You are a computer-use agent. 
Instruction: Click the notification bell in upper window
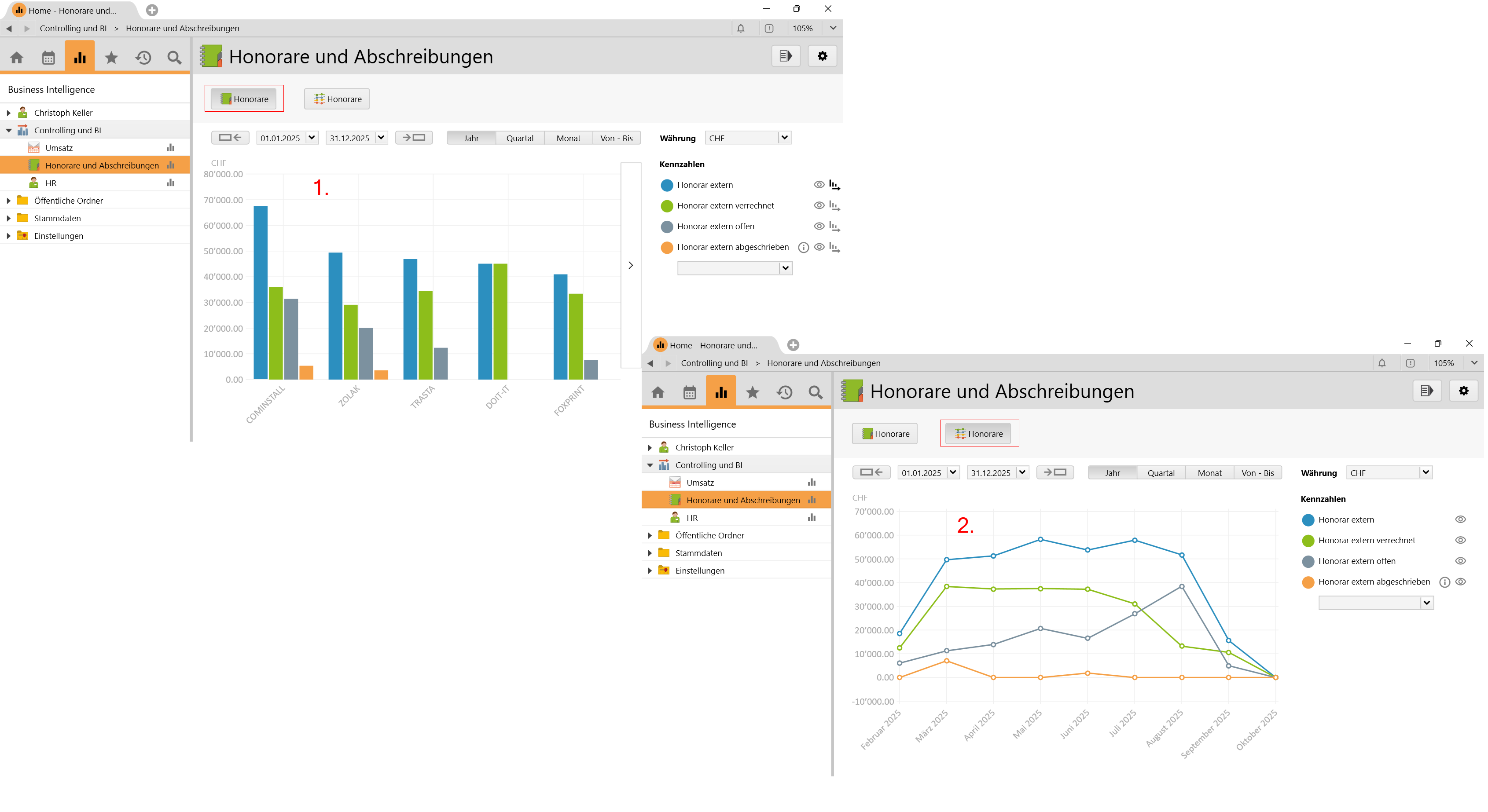pos(741,28)
